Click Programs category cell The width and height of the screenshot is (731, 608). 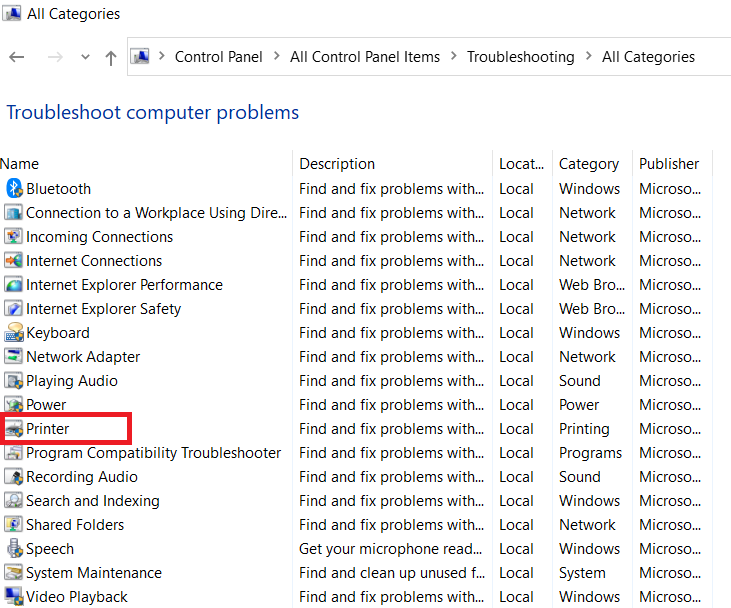pos(591,453)
